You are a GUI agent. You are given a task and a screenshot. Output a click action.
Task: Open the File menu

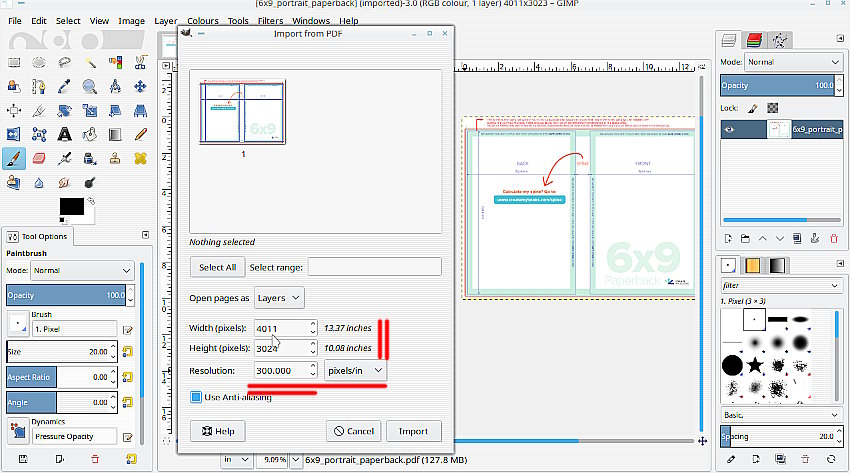(x=15, y=21)
